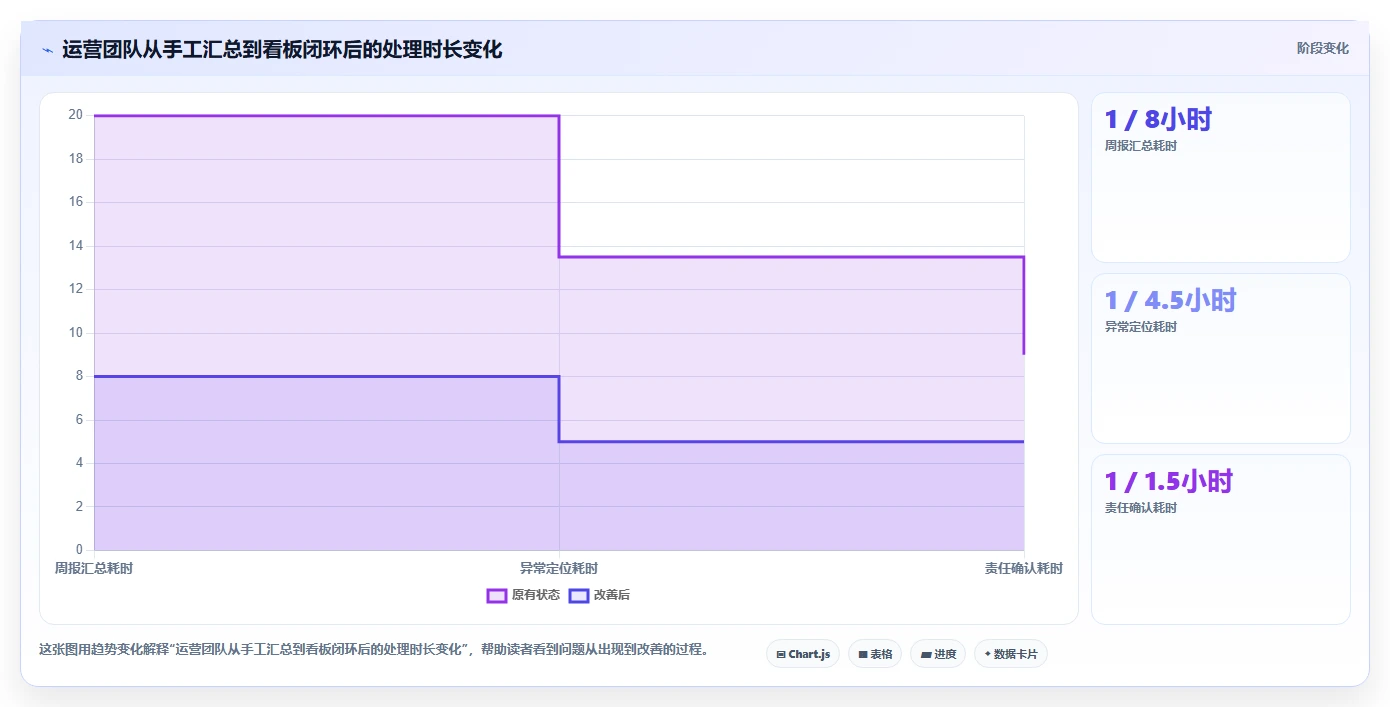Click y-axis value 8

79,376
